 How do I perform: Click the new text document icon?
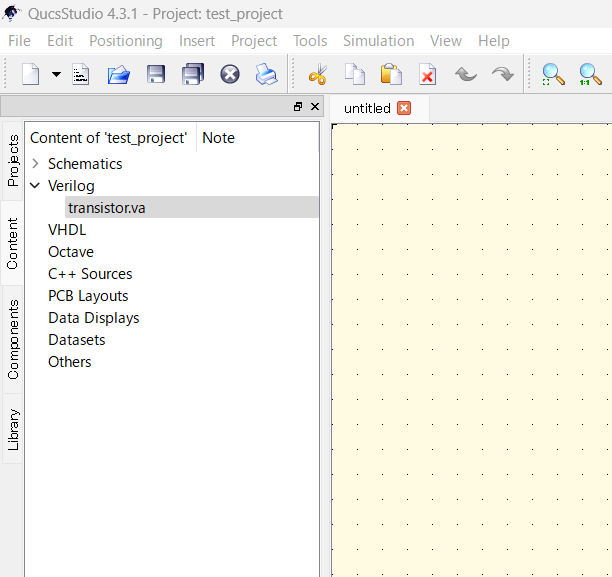80,74
